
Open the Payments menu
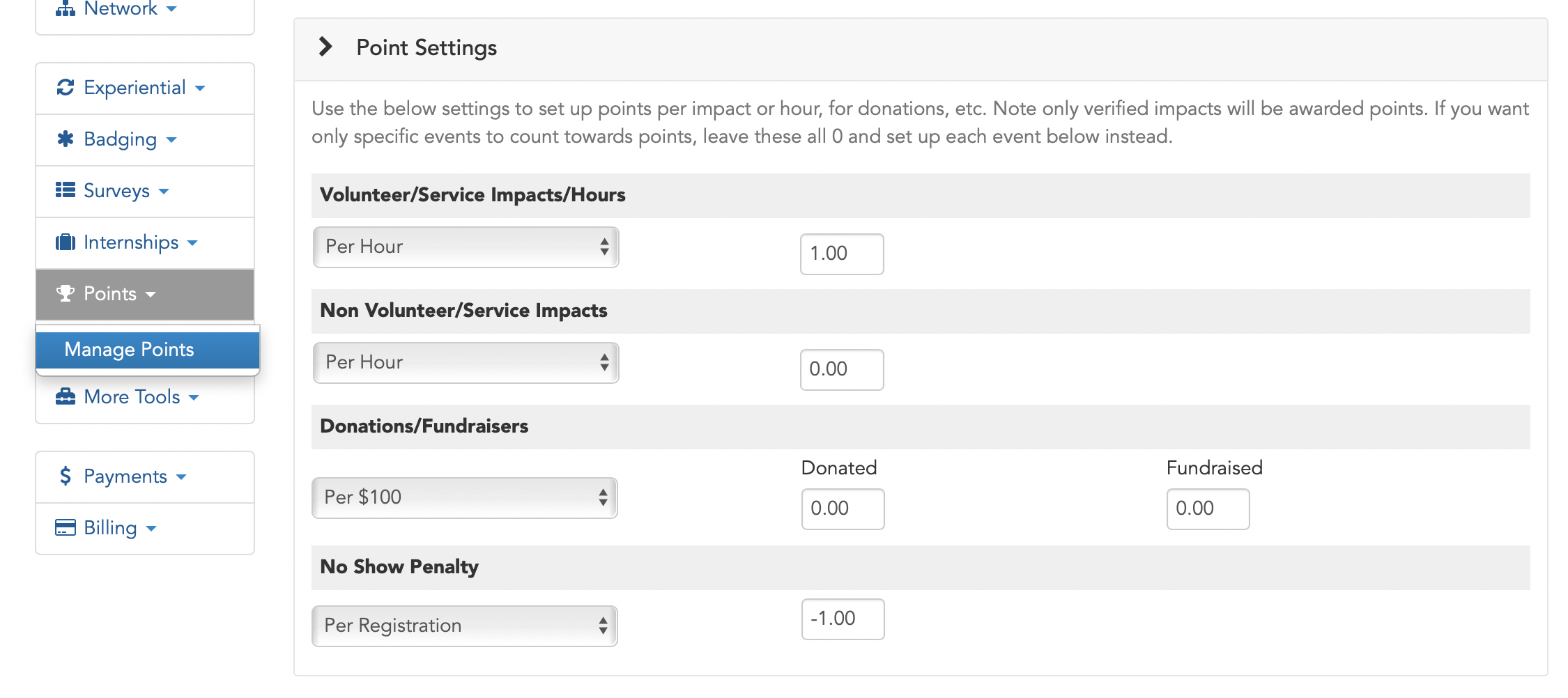click(145, 477)
